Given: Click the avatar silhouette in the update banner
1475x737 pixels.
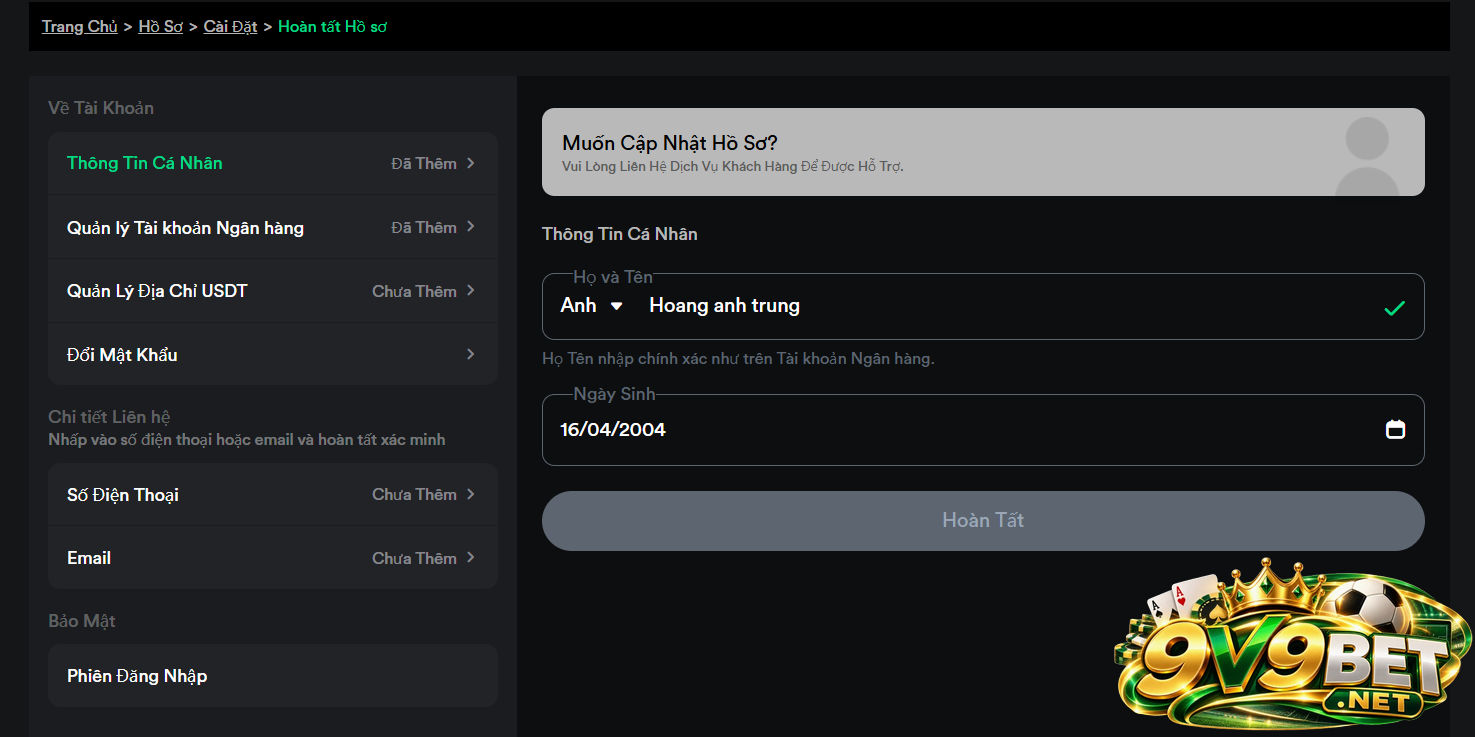Looking at the screenshot, I should (1367, 155).
